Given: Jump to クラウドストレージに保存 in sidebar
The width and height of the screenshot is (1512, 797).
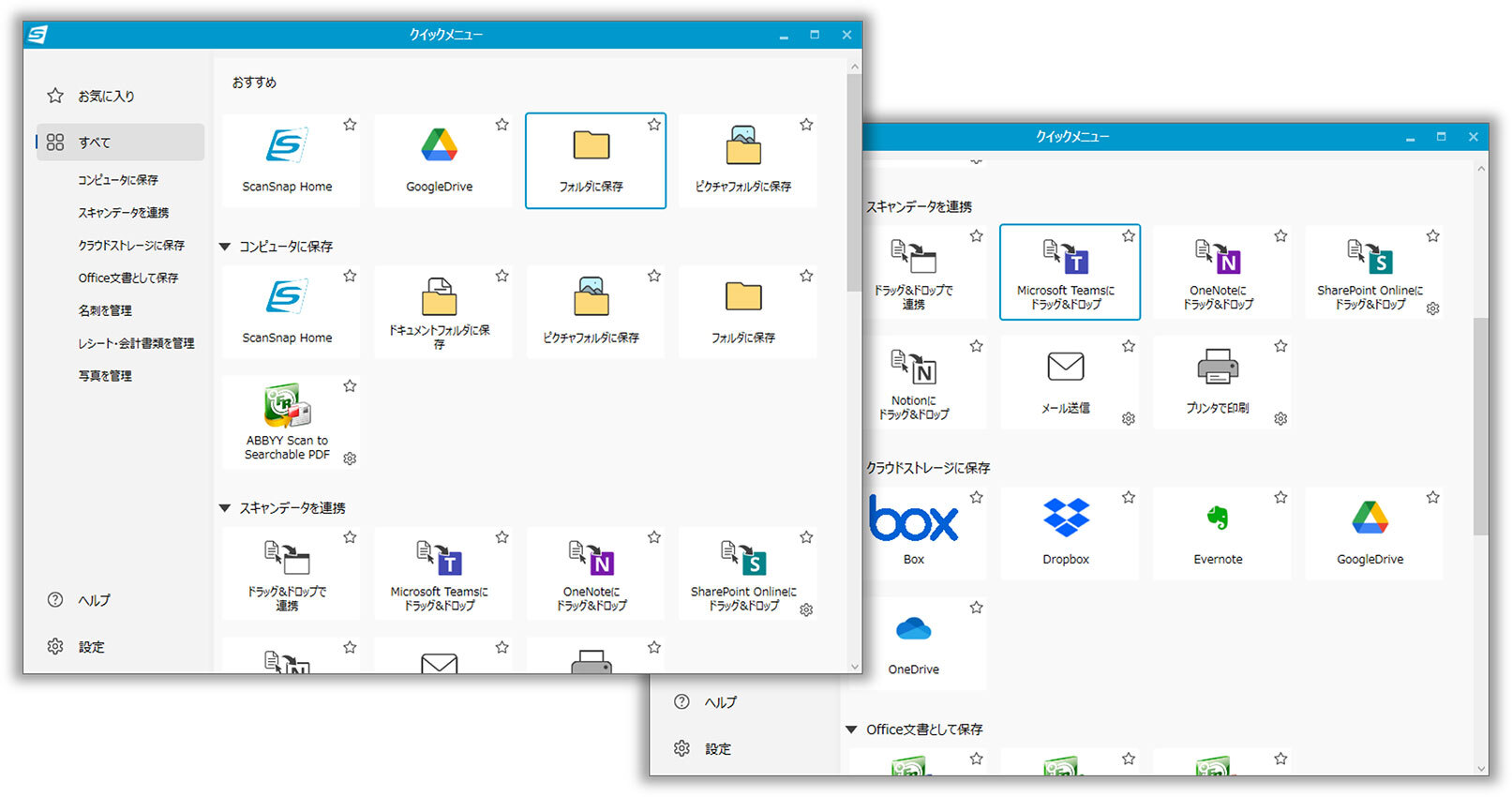Looking at the screenshot, I should coord(131,245).
